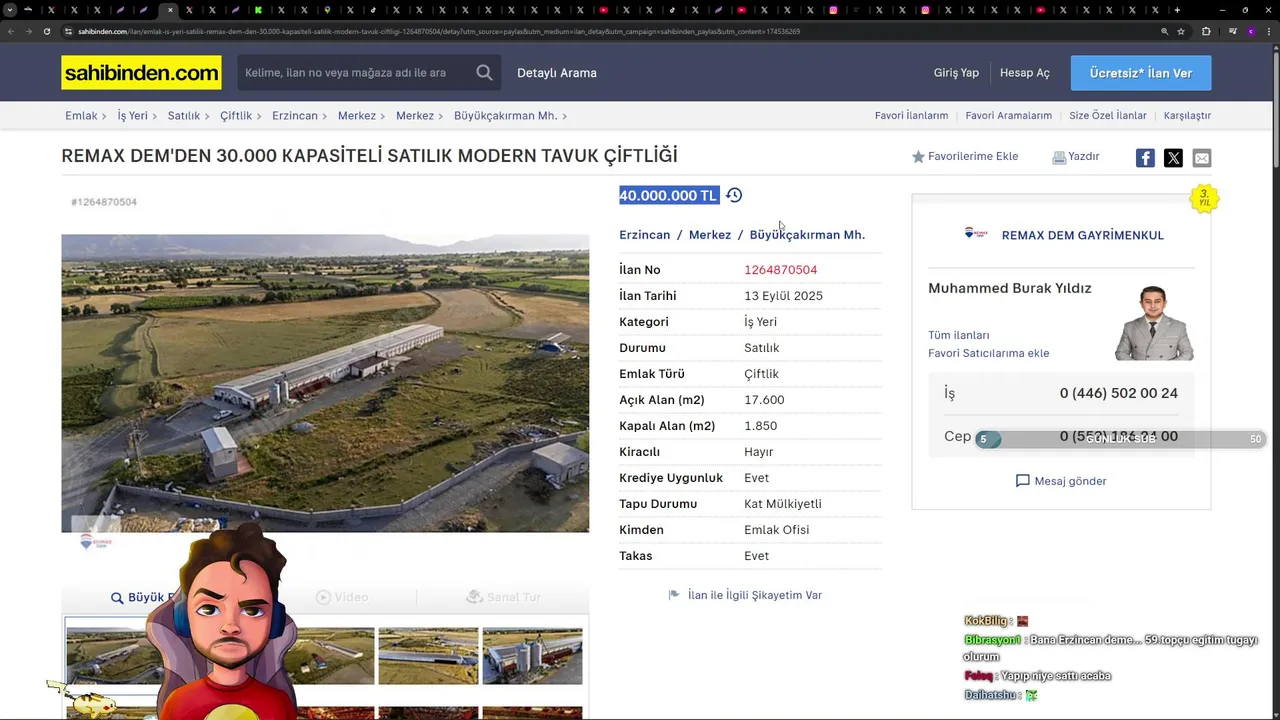Click the search magnifier icon

tap(484, 72)
